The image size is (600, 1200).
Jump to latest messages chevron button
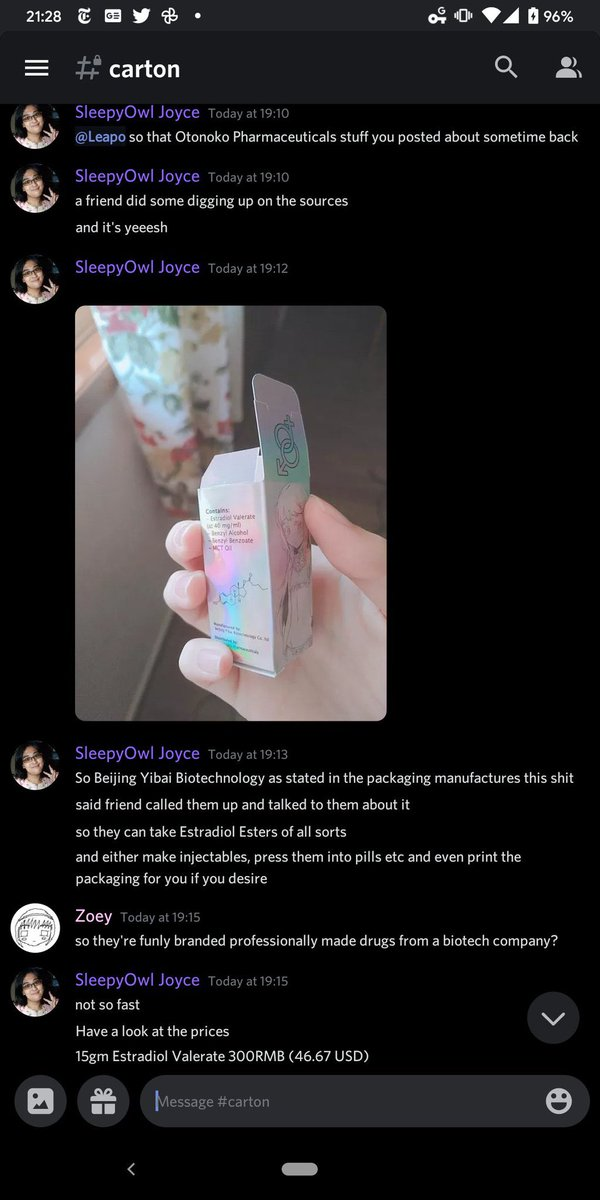553,1018
